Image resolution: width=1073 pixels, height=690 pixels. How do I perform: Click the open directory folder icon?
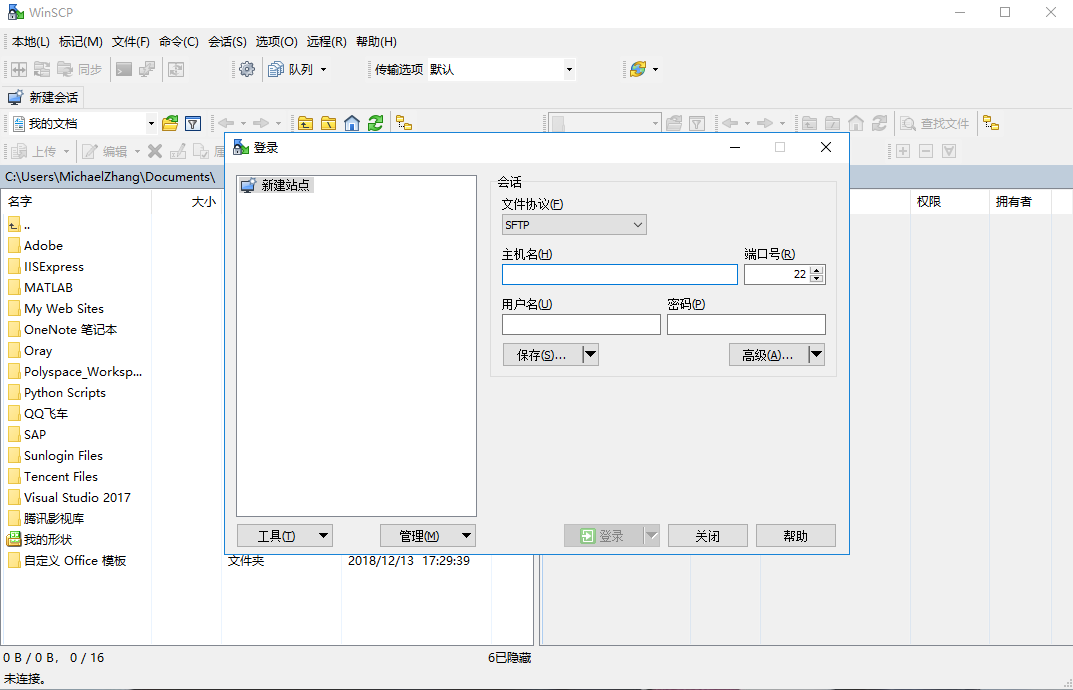tap(169, 122)
